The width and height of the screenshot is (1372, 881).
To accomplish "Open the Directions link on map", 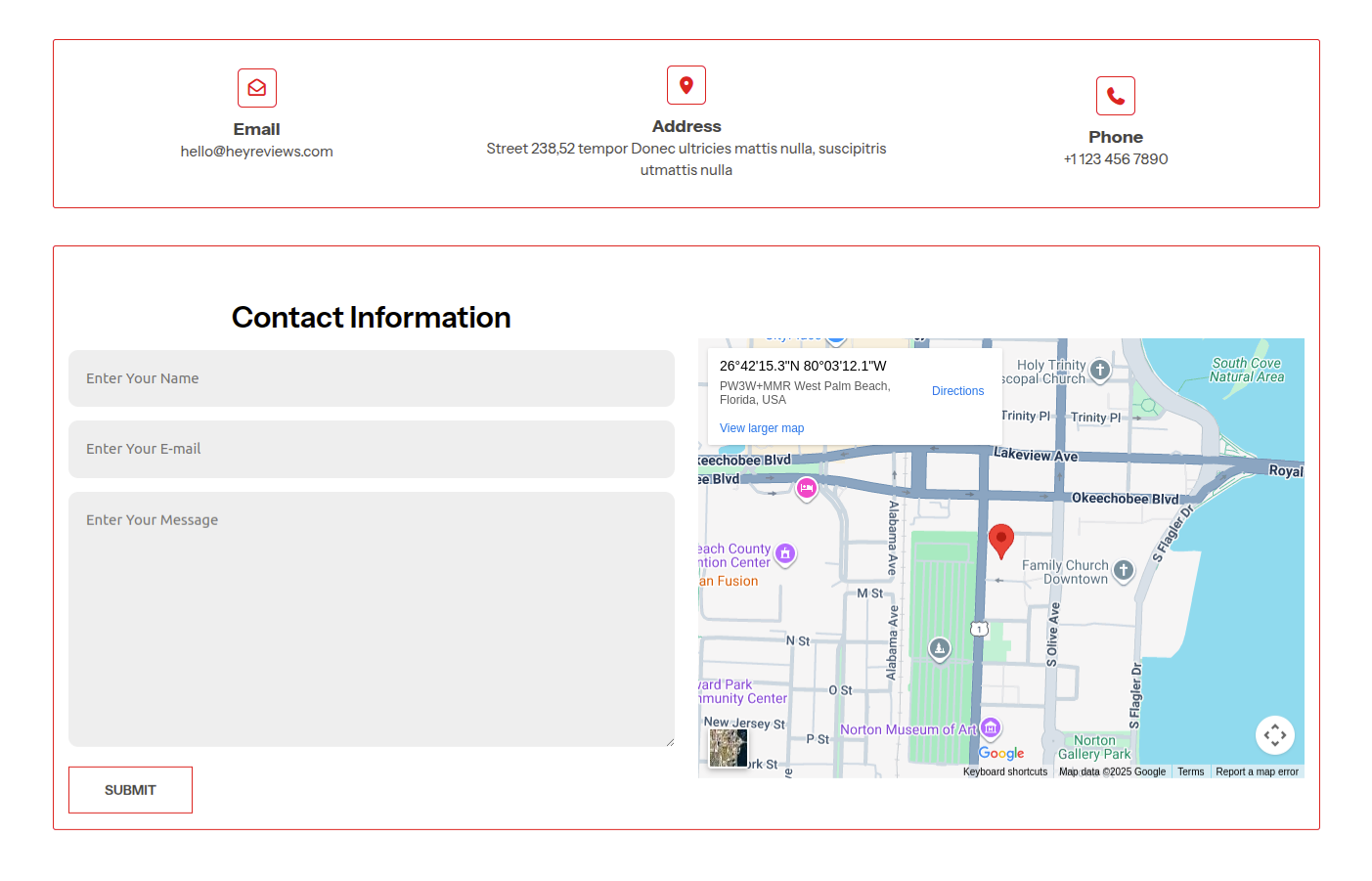I will (957, 391).
